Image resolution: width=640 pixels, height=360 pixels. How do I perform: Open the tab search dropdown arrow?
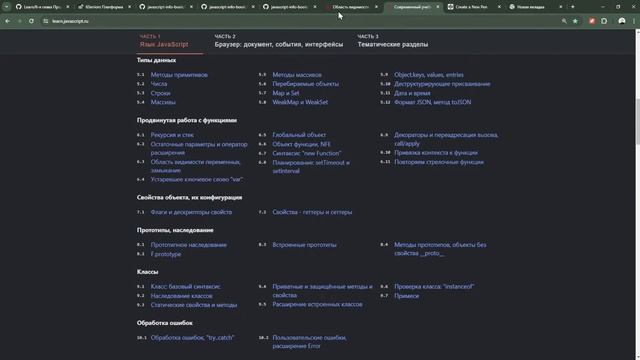(x=6, y=7)
